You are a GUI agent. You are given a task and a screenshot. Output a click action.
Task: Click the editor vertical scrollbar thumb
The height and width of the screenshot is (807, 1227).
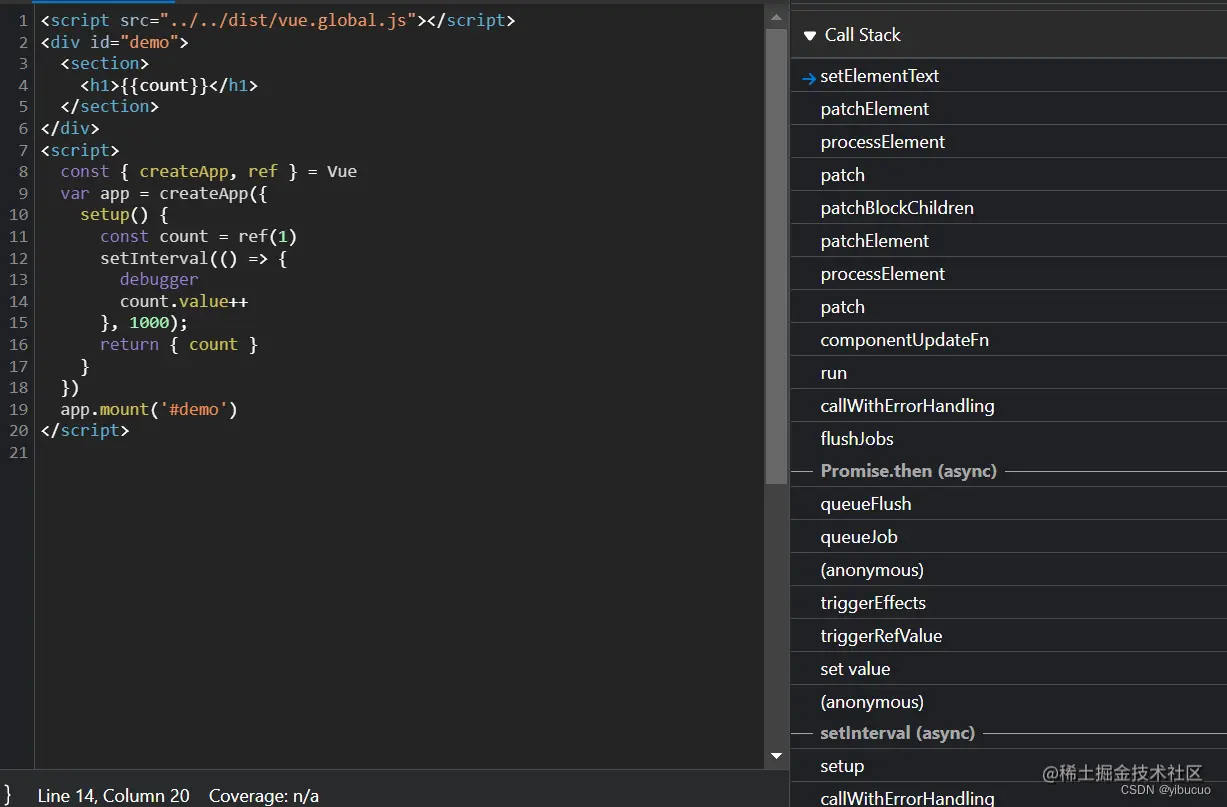[x=776, y=256]
